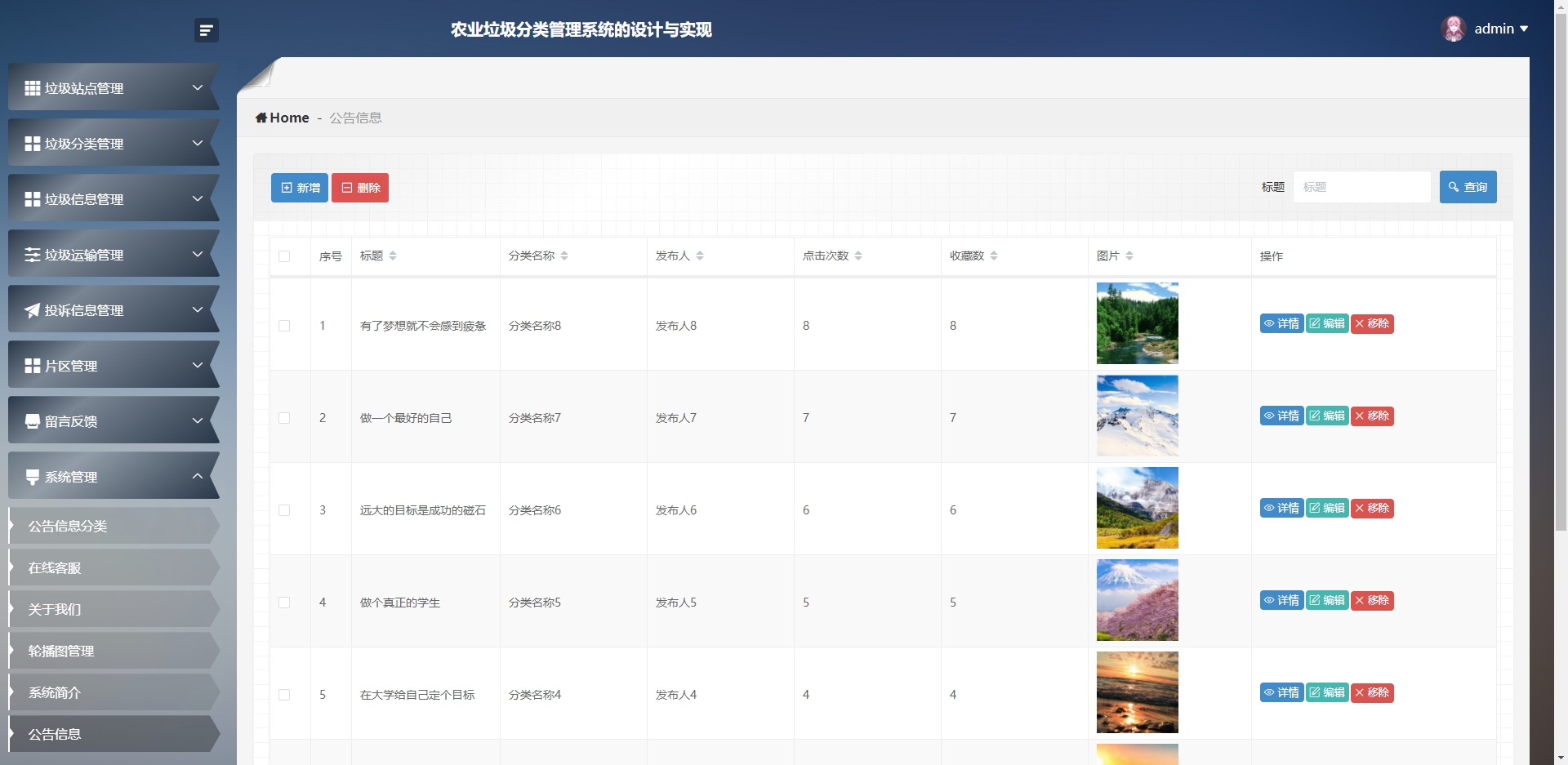Check the checkbox for row 3

pyautogui.click(x=284, y=510)
